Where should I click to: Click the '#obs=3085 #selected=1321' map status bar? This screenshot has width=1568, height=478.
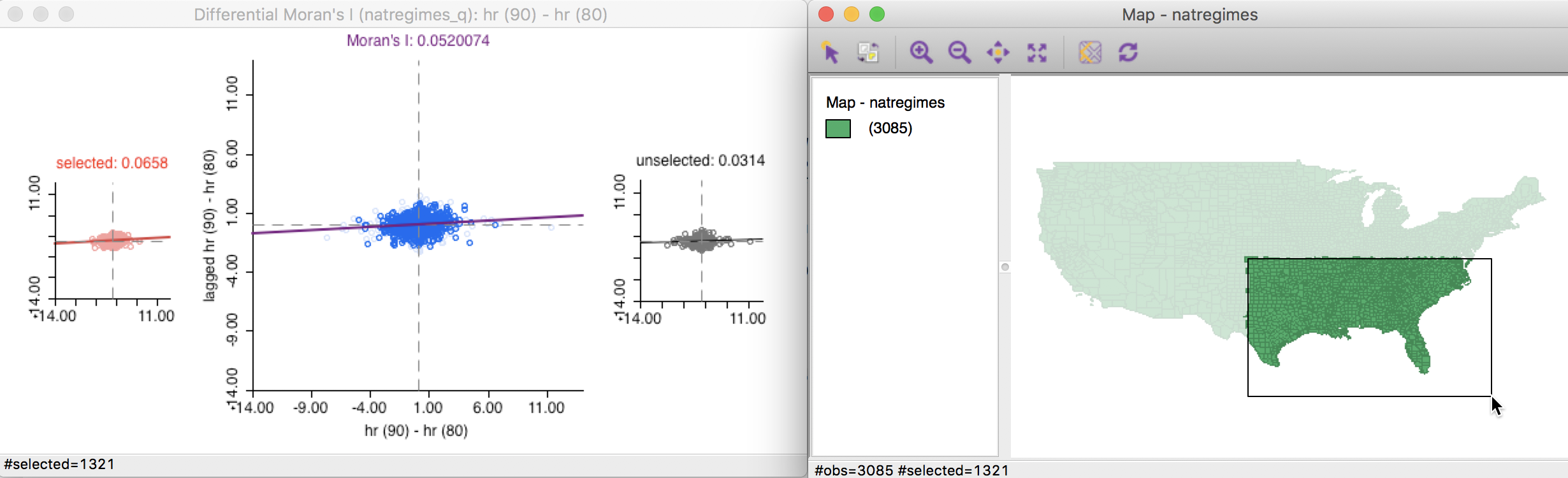coord(912,470)
